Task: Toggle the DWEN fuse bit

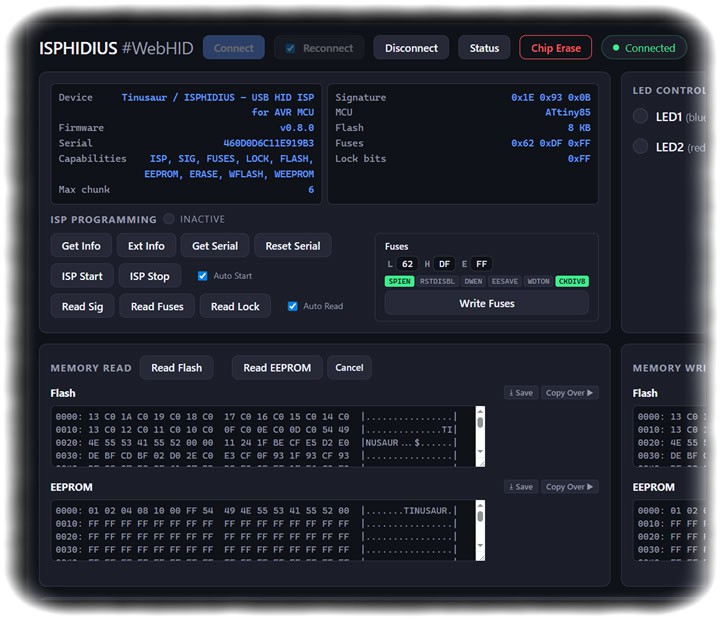Action: [473, 281]
